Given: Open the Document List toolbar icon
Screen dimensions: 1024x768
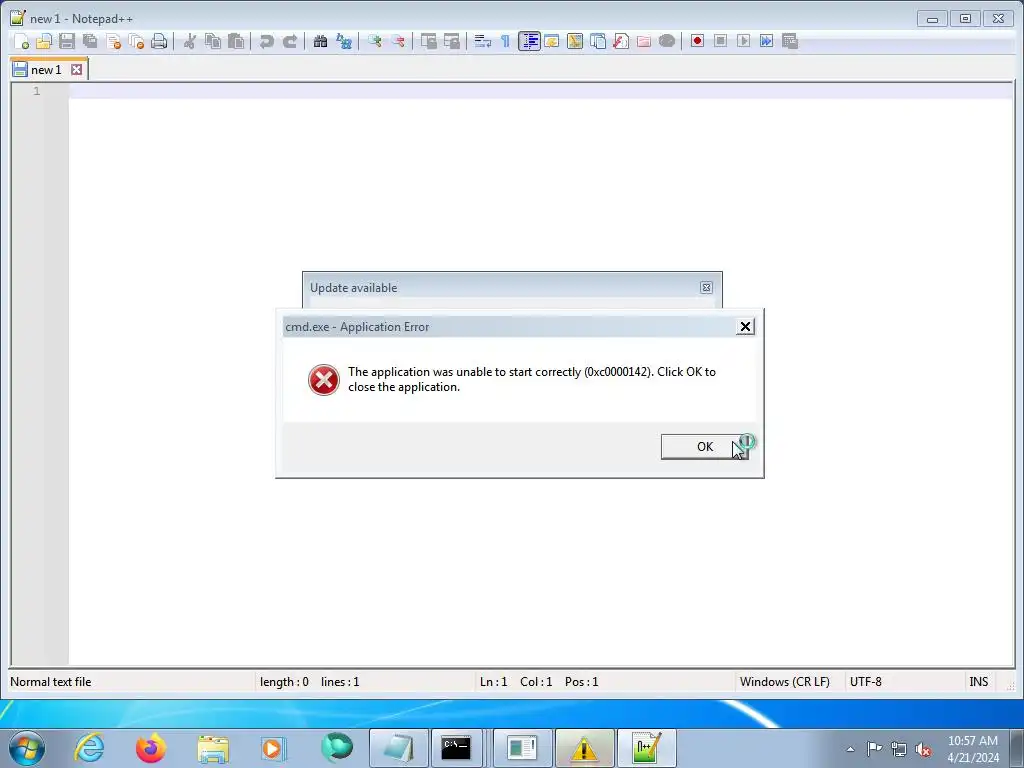Looking at the screenshot, I should click(x=598, y=41).
